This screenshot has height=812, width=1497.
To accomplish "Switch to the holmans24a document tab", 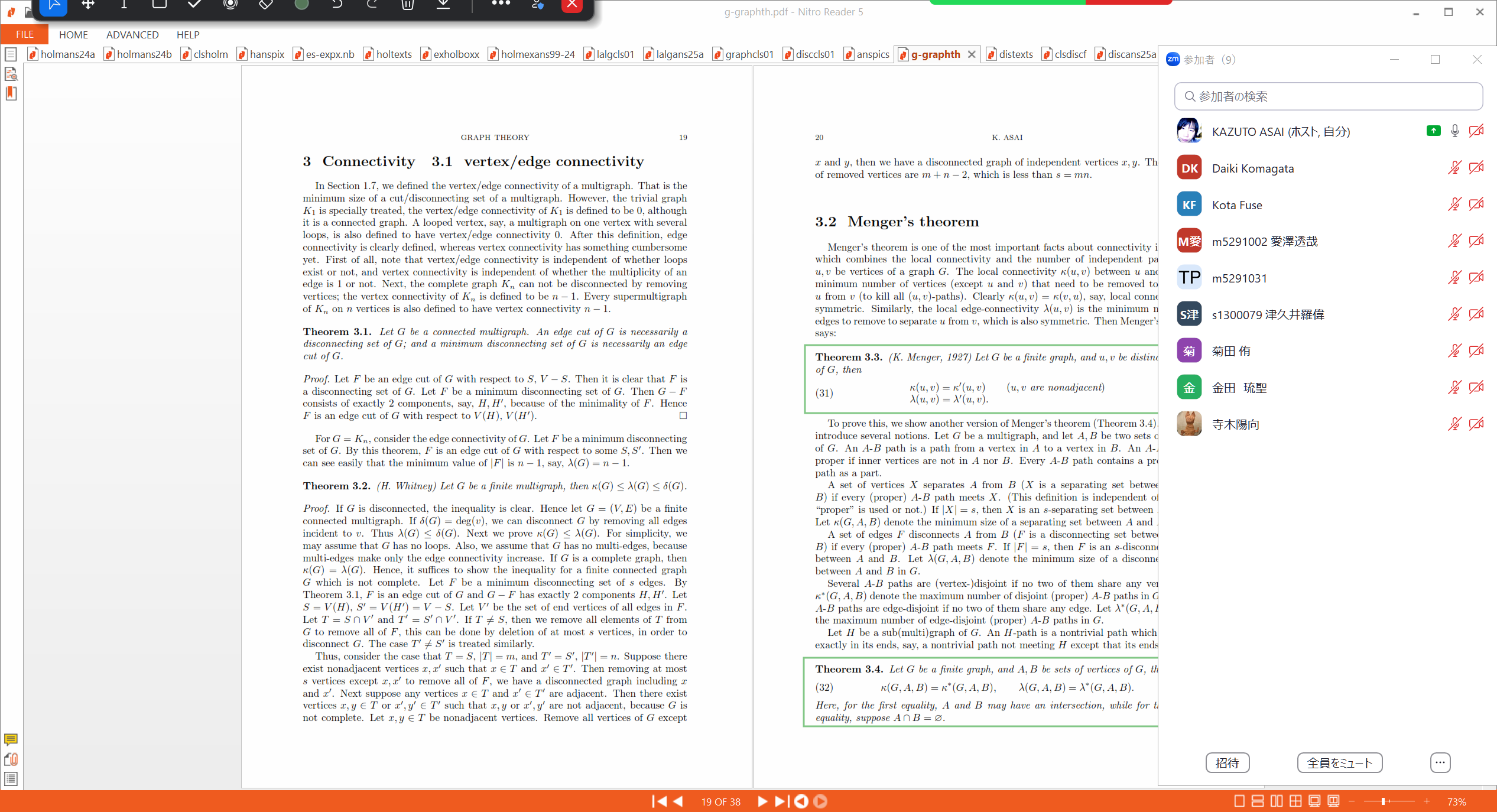I will tap(61, 54).
